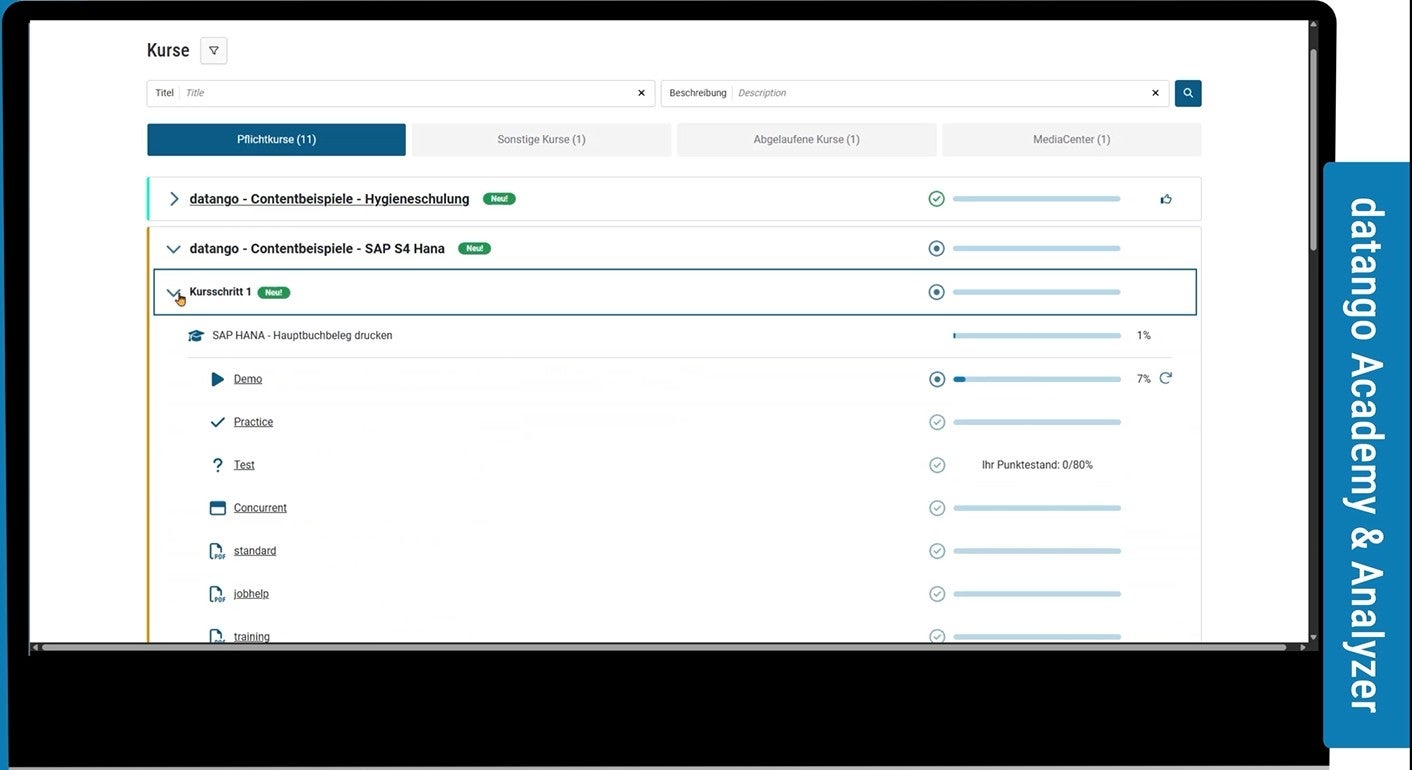Open the Concurrent link

[260, 508]
